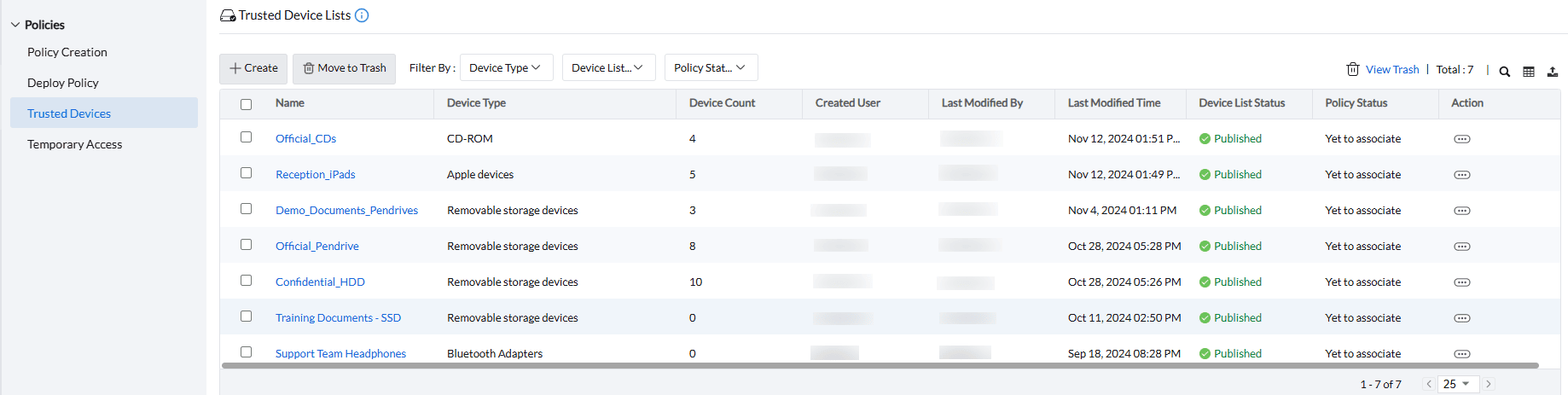Open action menu for Reception_iPads row

point(1461,175)
